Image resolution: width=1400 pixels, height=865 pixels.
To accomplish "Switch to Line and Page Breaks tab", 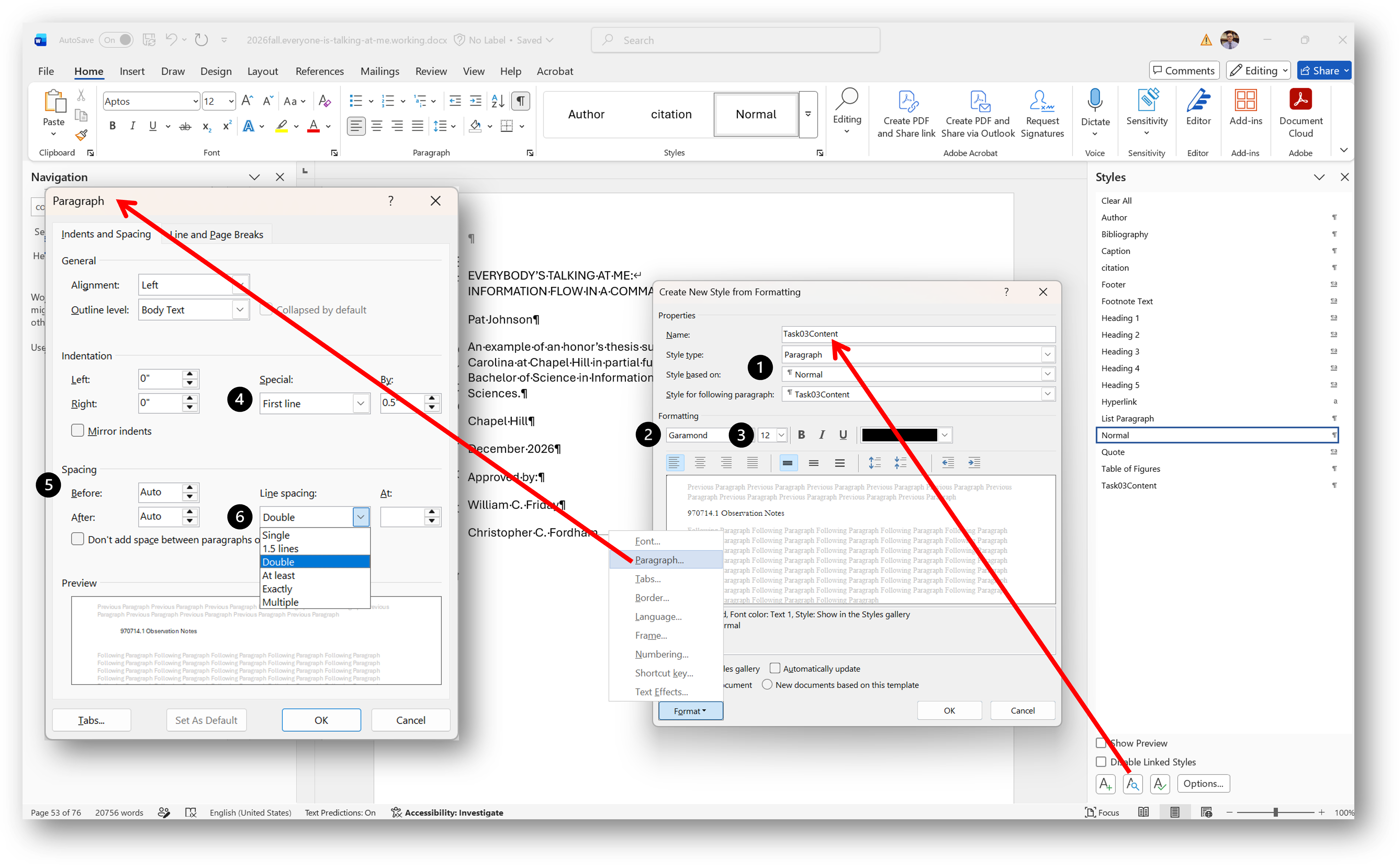I will [x=216, y=235].
